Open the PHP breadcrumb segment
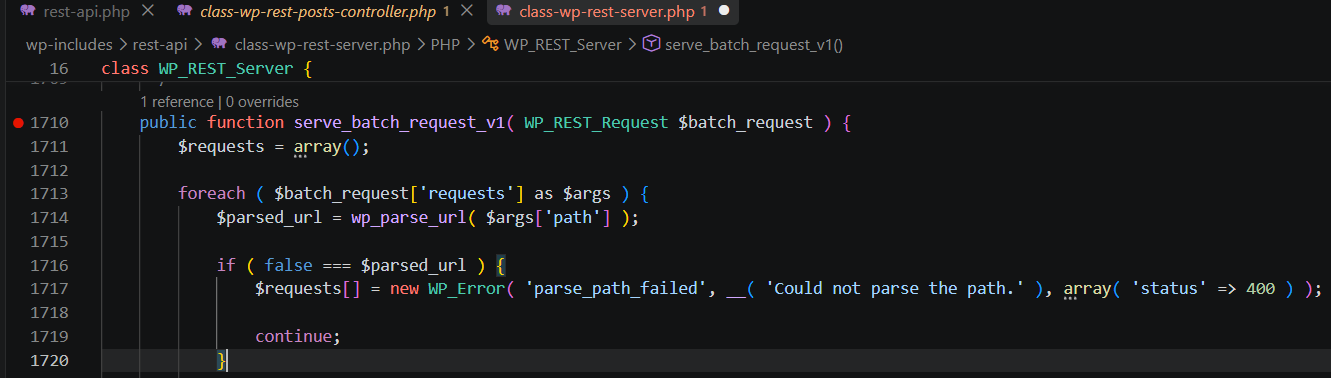 click(x=444, y=45)
